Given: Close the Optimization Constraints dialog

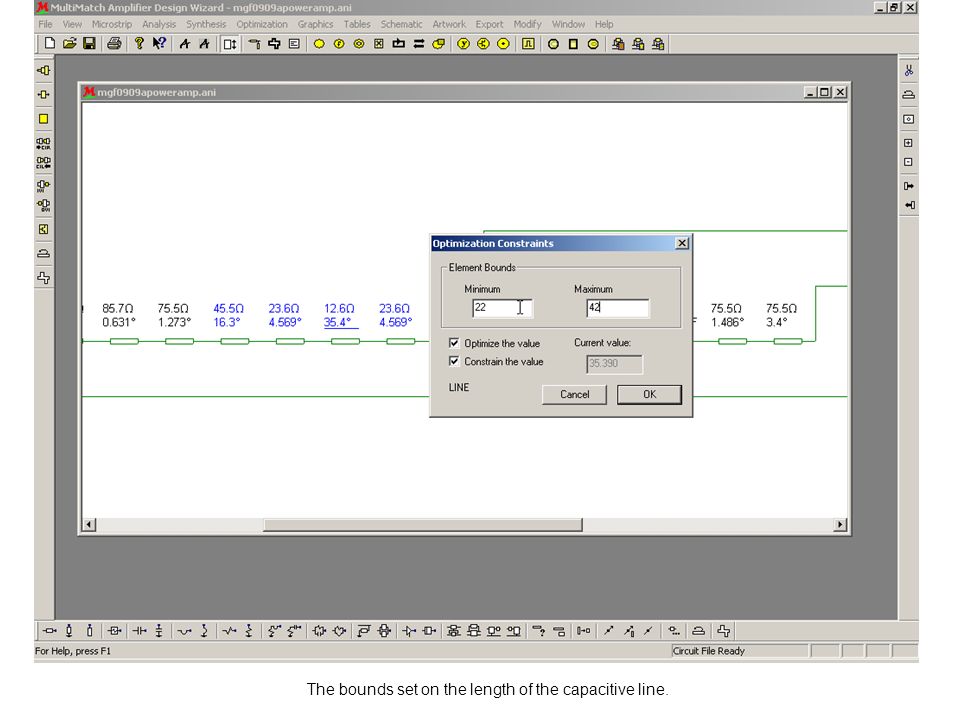Looking at the screenshot, I should pyautogui.click(x=682, y=243).
